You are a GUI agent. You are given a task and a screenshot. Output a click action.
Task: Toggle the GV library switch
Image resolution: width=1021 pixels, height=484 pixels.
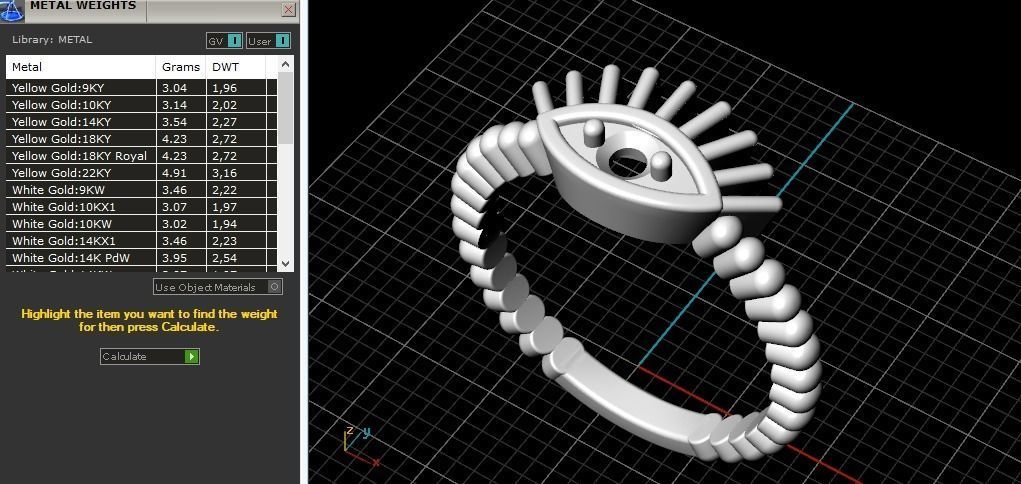[225, 41]
